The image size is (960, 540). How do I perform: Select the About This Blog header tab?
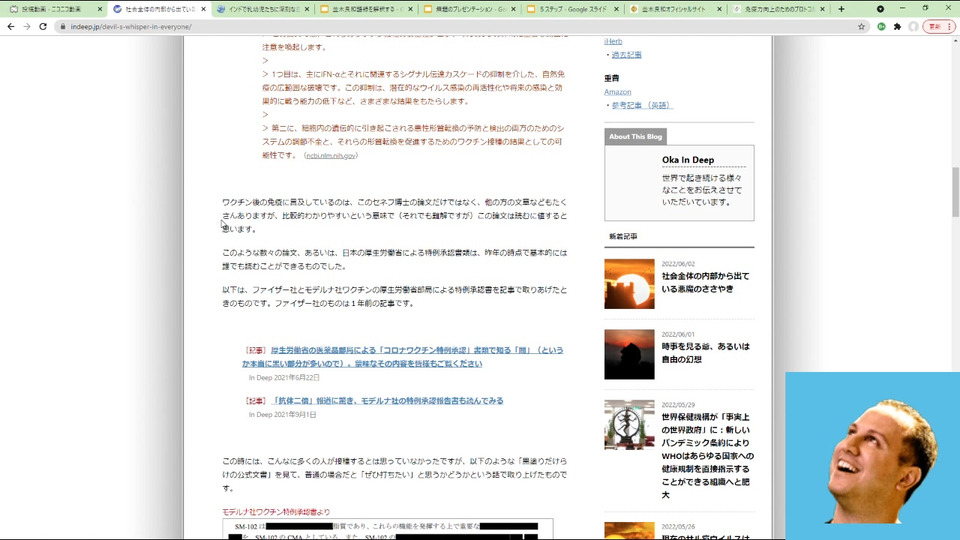(x=635, y=137)
